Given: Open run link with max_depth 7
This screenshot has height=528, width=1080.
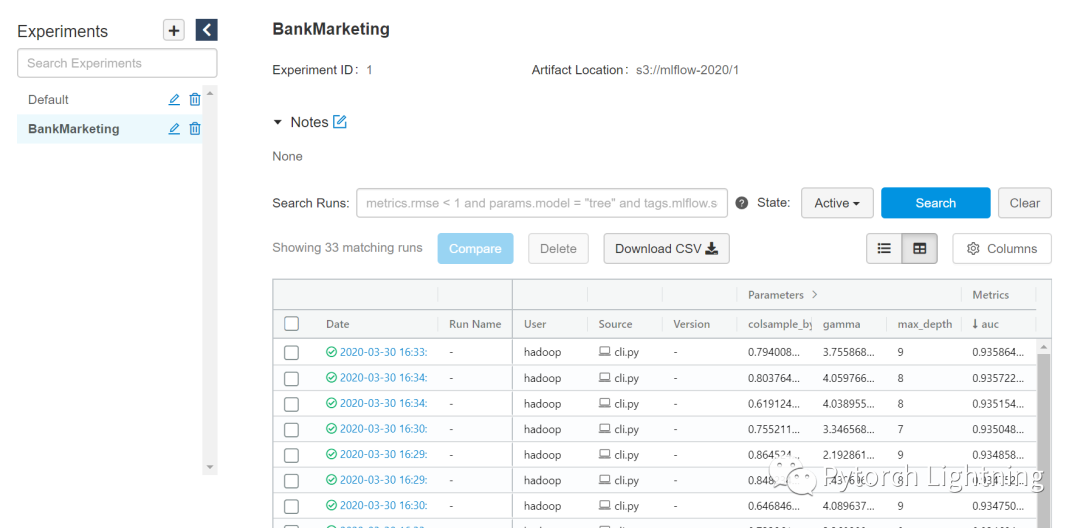Looking at the screenshot, I should click(383, 430).
